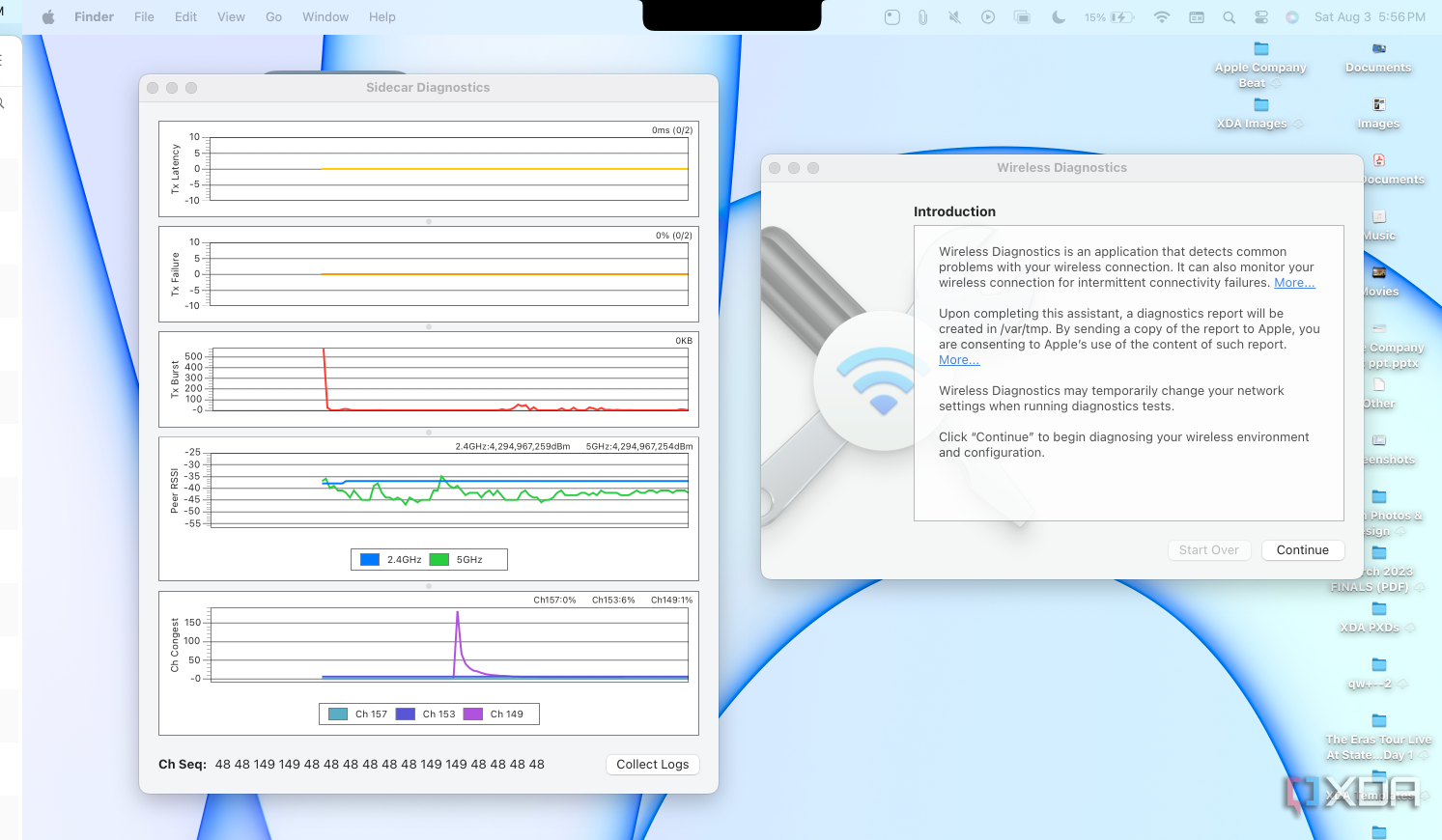Launch Siri from the menu bar

[1292, 17]
